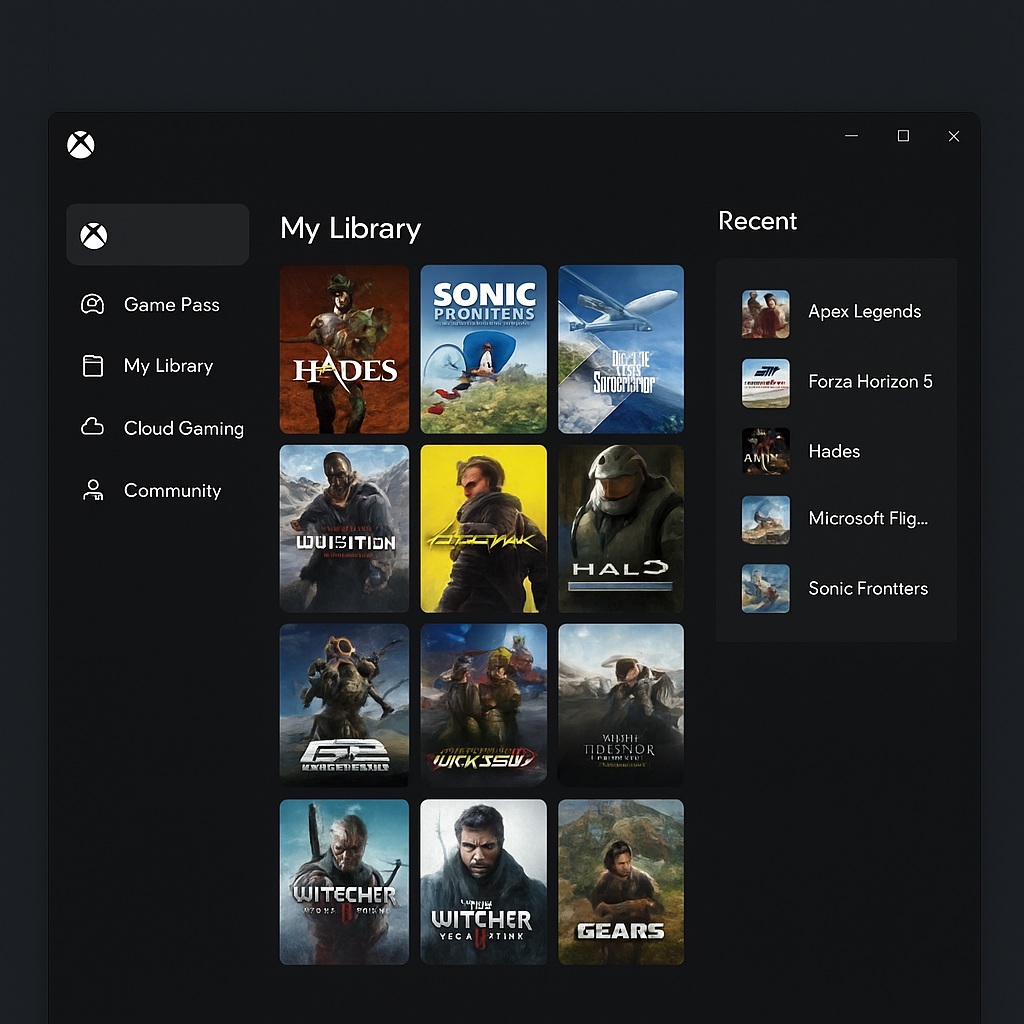
Task: Go to Cloud Gaming in sidebar
Action: pyautogui.click(x=183, y=428)
